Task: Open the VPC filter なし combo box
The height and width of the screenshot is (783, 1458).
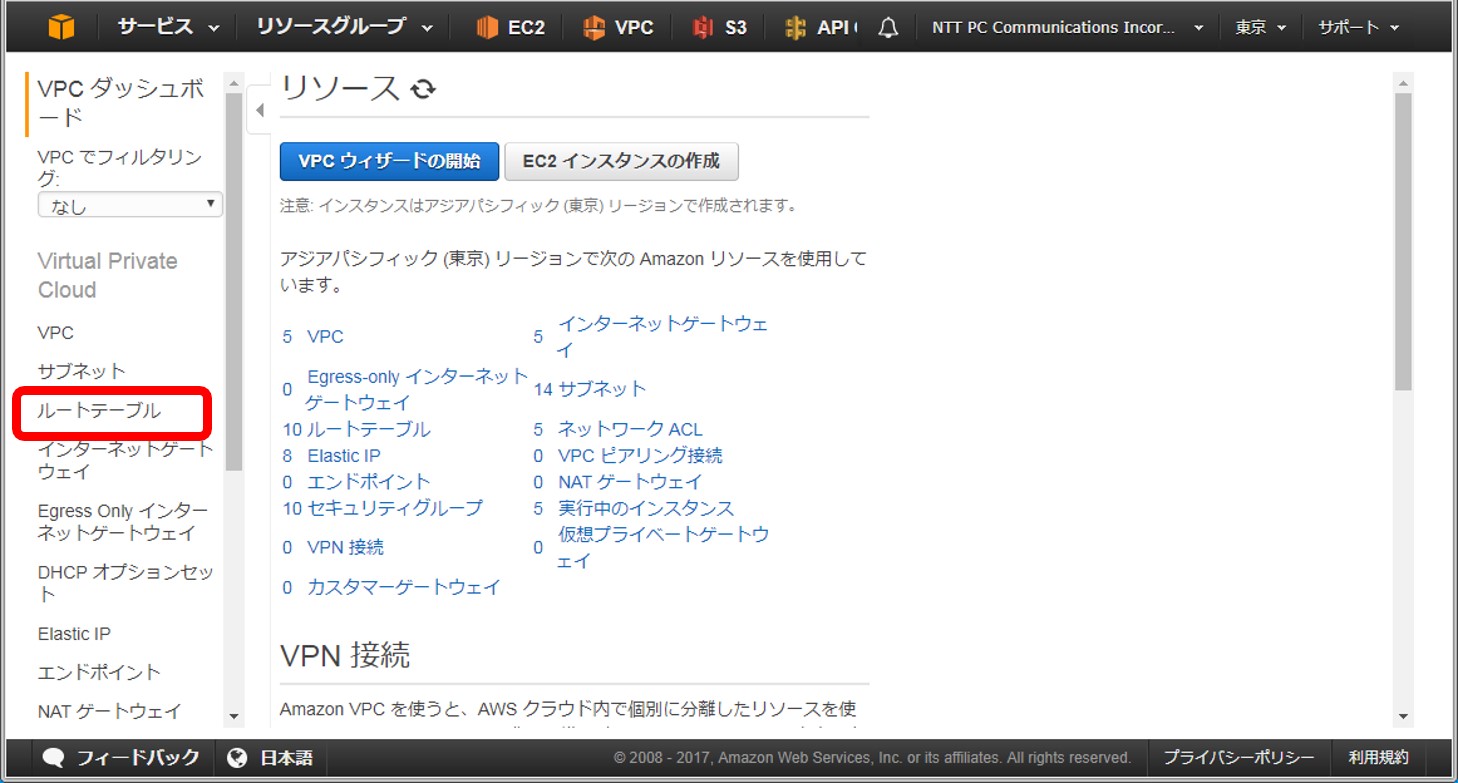Action: click(x=130, y=205)
